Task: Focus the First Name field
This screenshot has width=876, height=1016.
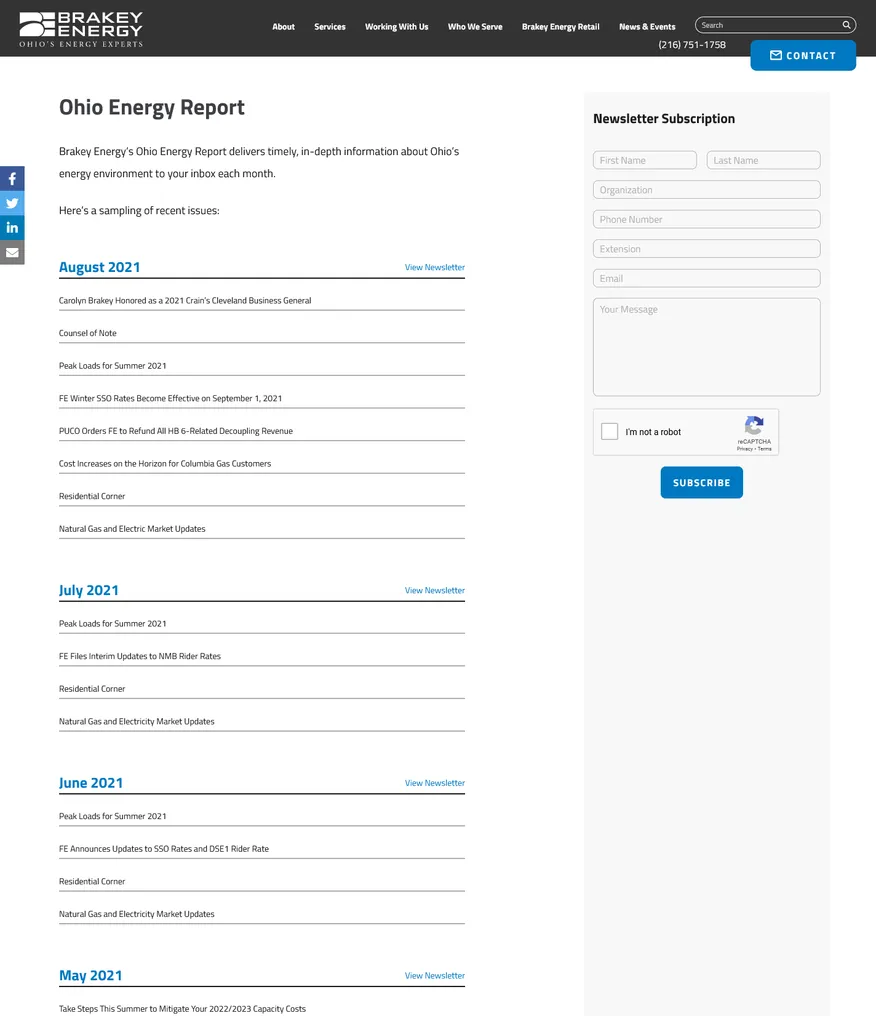Action: (645, 160)
